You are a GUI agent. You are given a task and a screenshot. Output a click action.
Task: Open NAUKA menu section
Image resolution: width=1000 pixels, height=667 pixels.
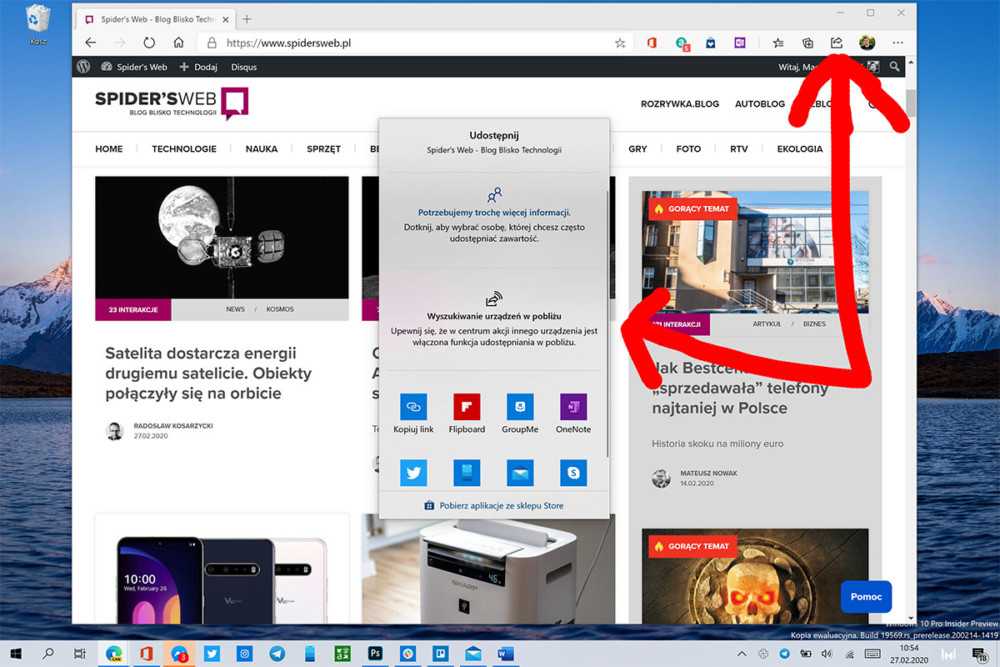261,149
